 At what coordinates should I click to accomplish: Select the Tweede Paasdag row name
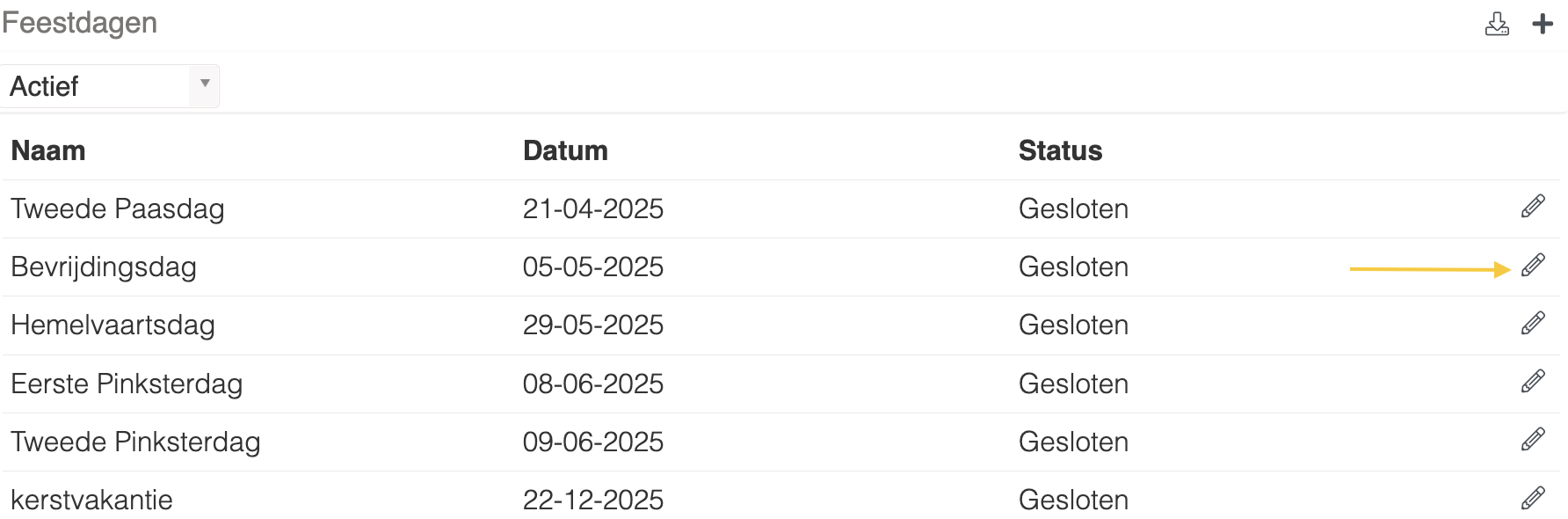tap(118, 208)
